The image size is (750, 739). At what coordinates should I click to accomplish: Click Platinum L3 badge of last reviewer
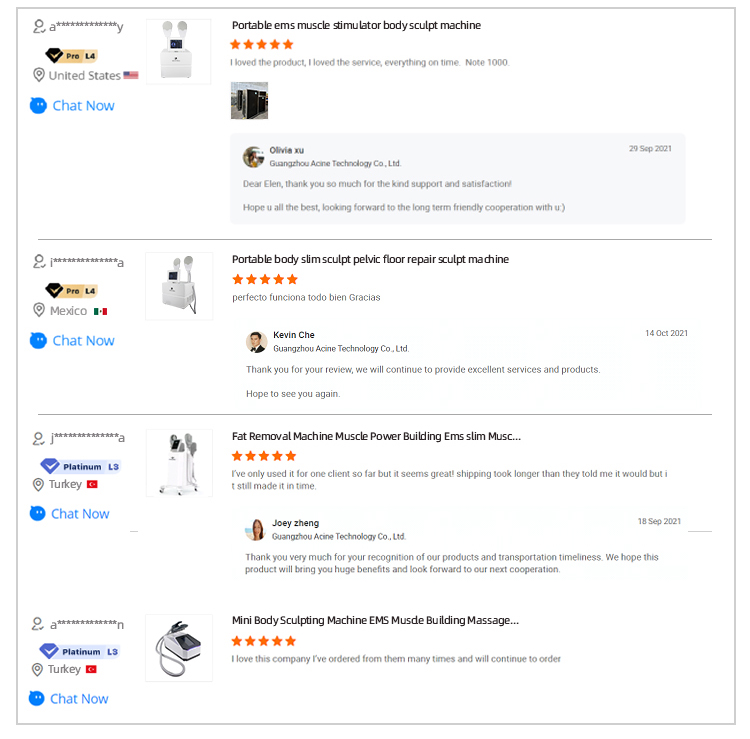tap(79, 651)
